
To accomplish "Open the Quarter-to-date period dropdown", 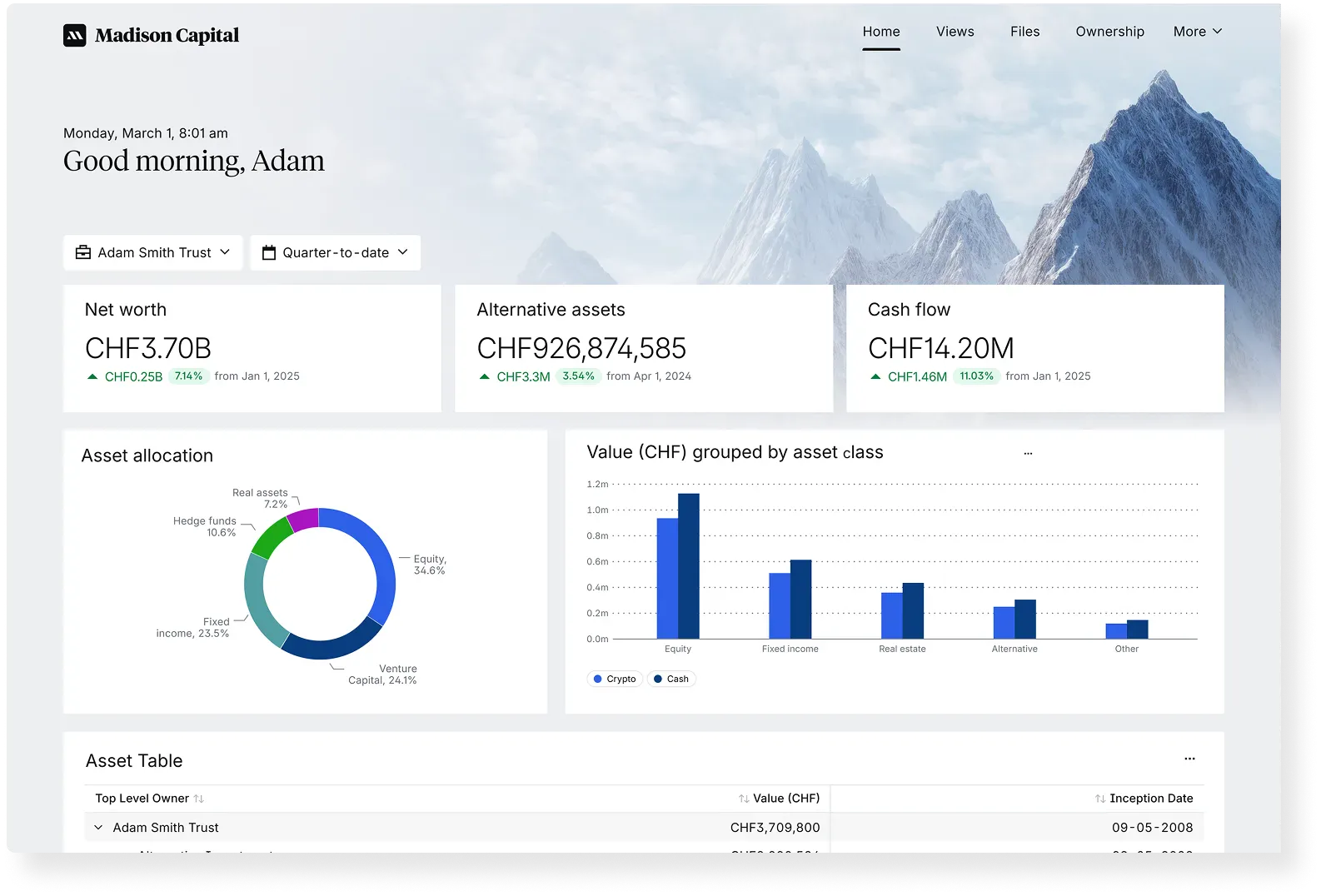I will [336, 252].
